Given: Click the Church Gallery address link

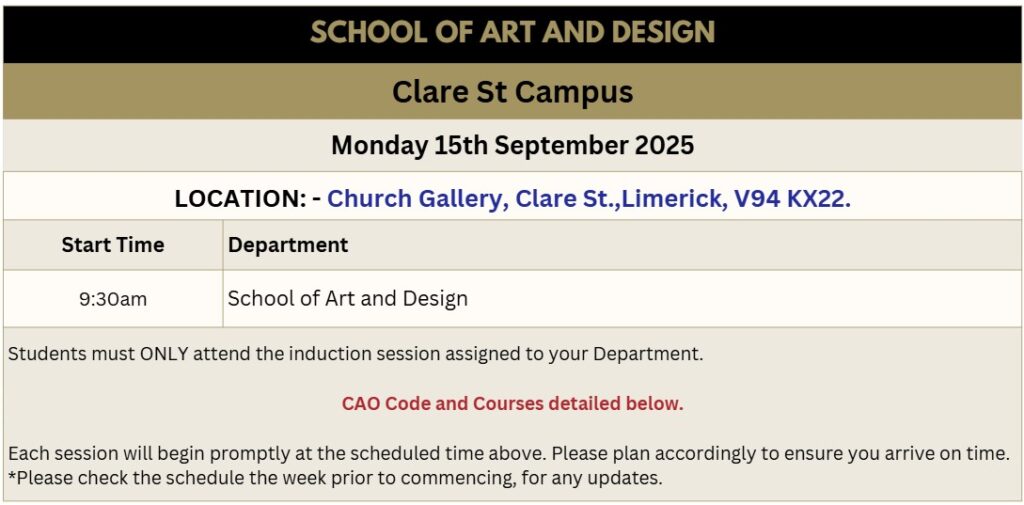Looking at the screenshot, I should point(588,199).
